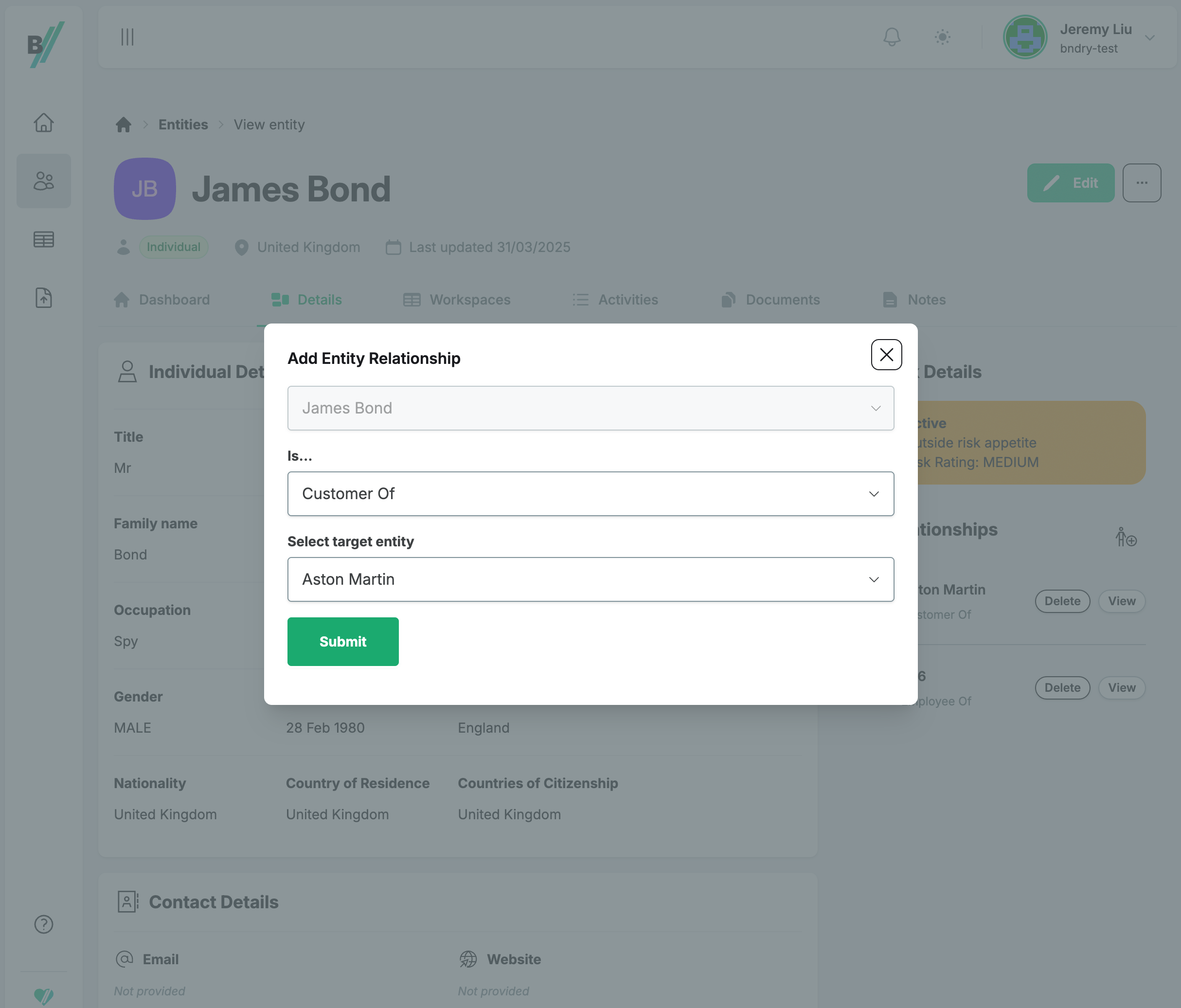Click the Submit button
The width and height of the screenshot is (1181, 1008).
343,641
